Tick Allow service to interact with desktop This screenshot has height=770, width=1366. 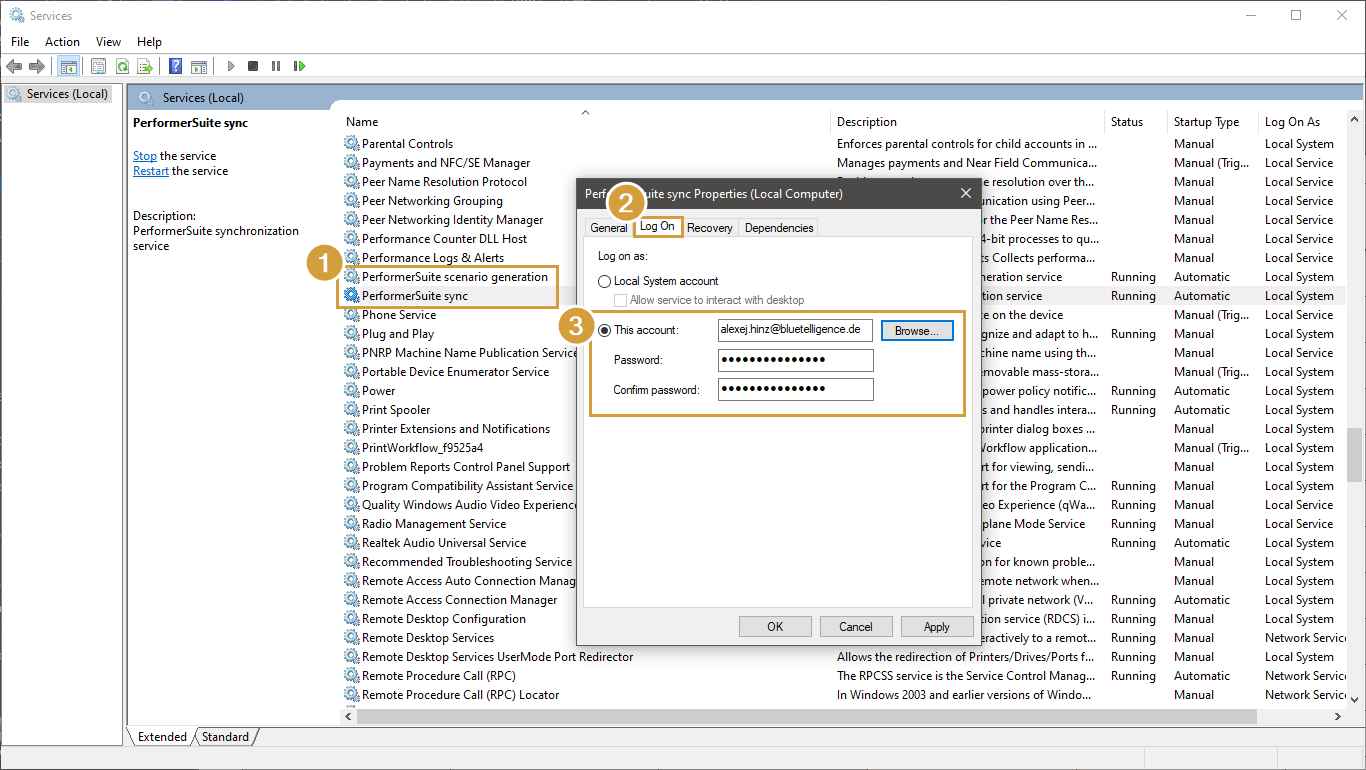pos(620,300)
